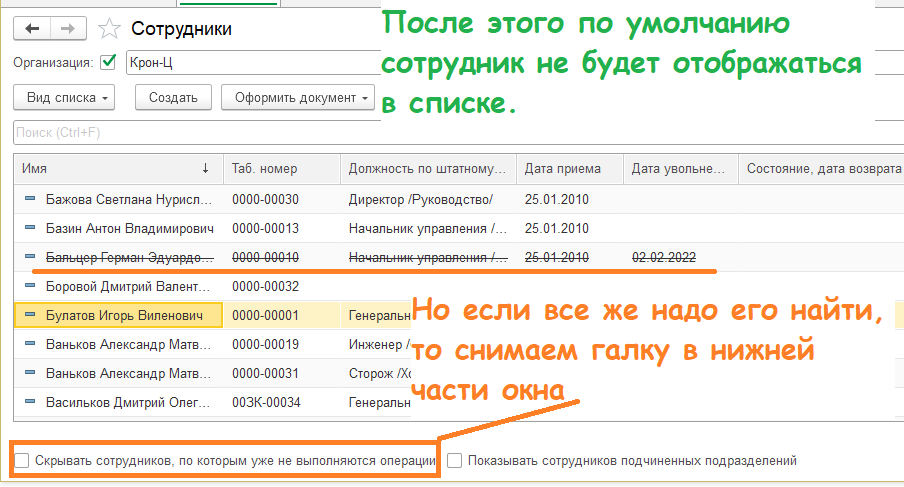904x487 pixels.
Task: Go forward with the right arrow button
Action: [68, 28]
